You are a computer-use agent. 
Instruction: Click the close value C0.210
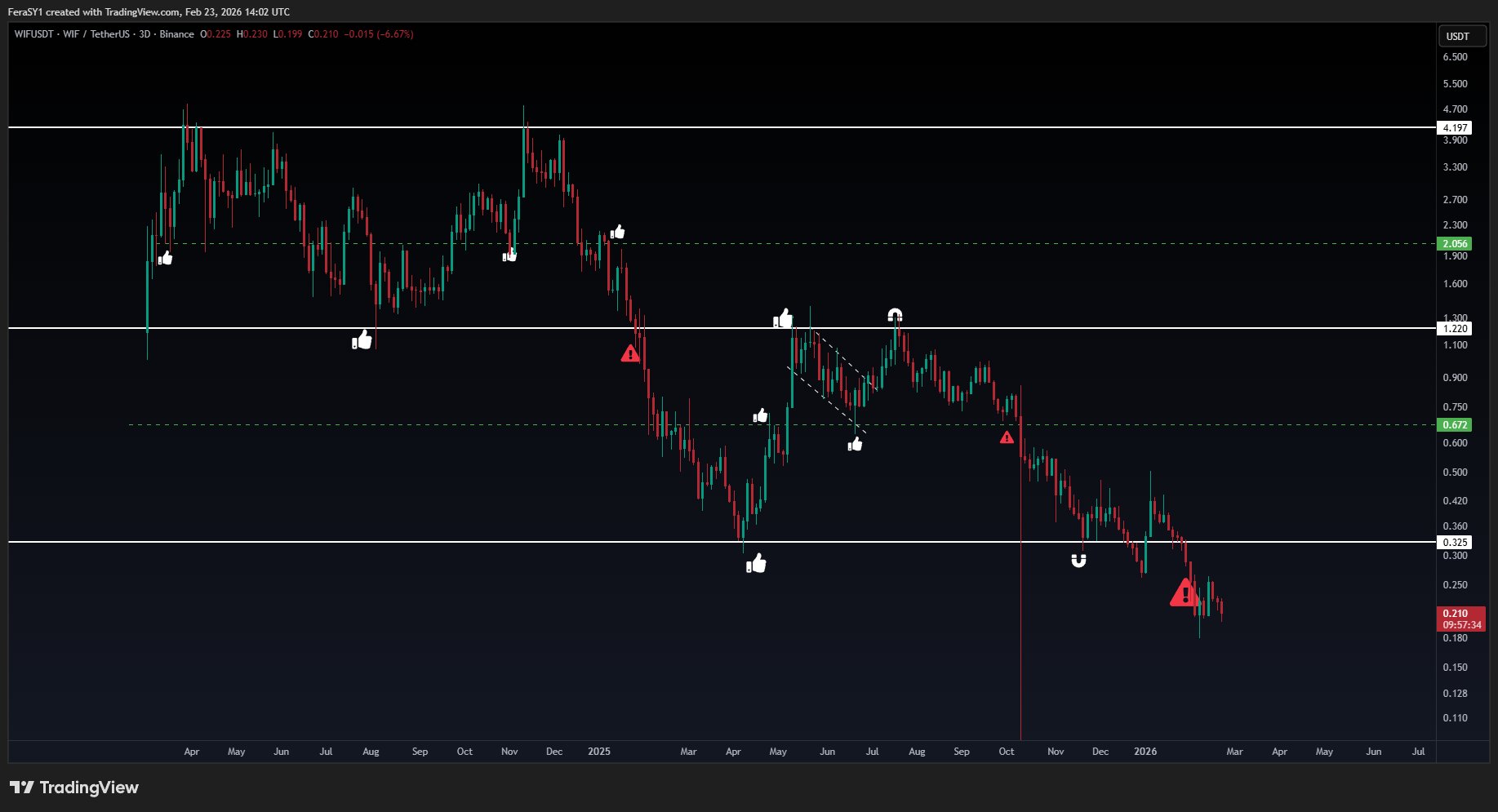pyautogui.click(x=323, y=34)
